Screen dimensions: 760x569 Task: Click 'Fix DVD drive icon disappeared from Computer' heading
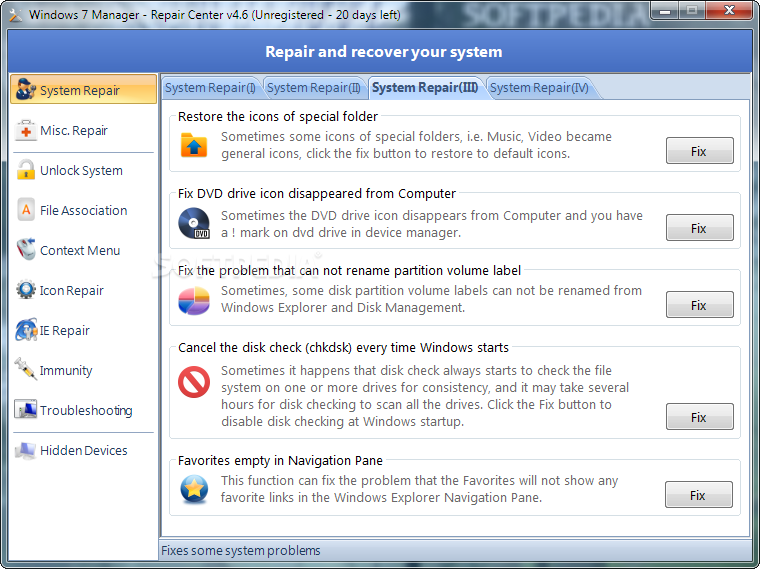coord(317,193)
